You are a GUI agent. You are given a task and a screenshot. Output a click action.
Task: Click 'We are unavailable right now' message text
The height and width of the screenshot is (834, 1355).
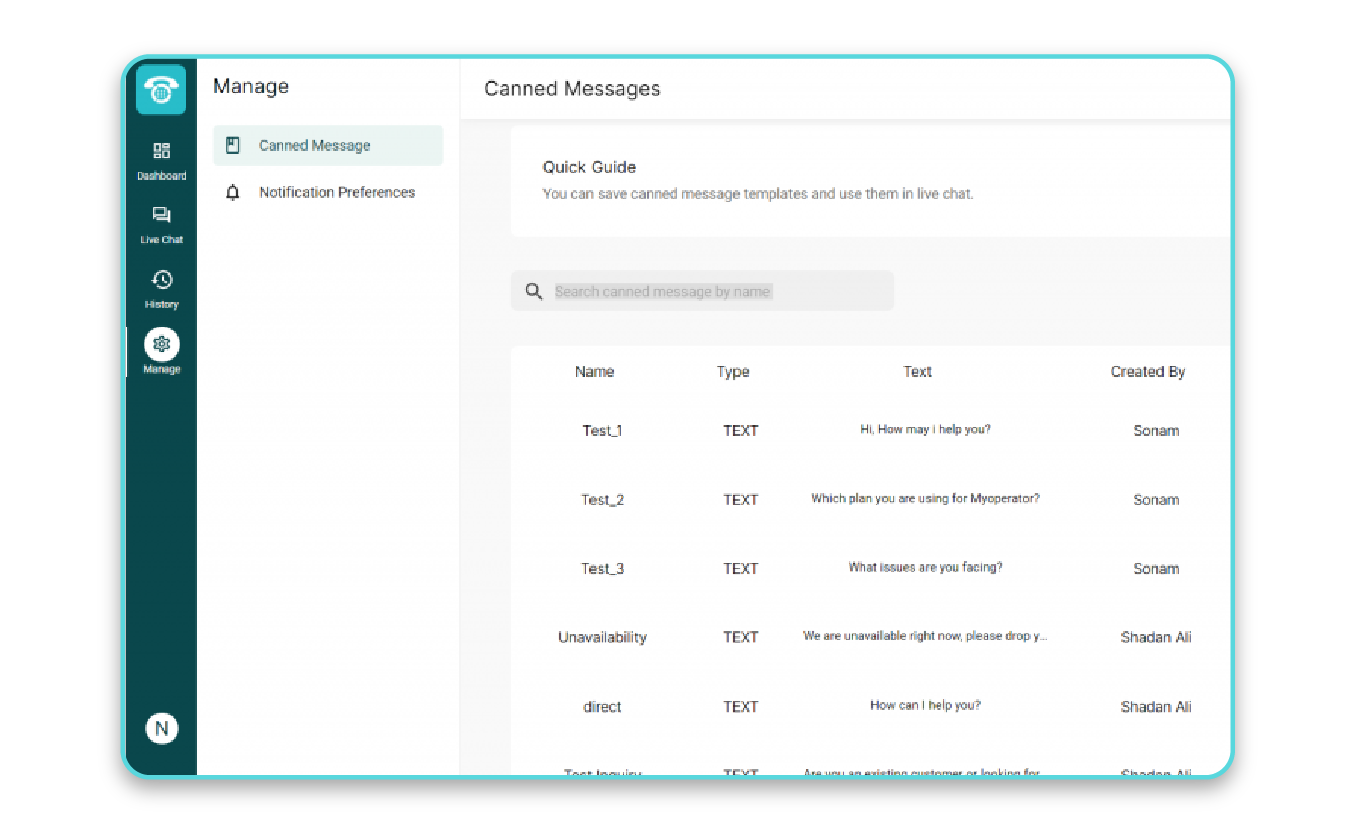point(925,636)
